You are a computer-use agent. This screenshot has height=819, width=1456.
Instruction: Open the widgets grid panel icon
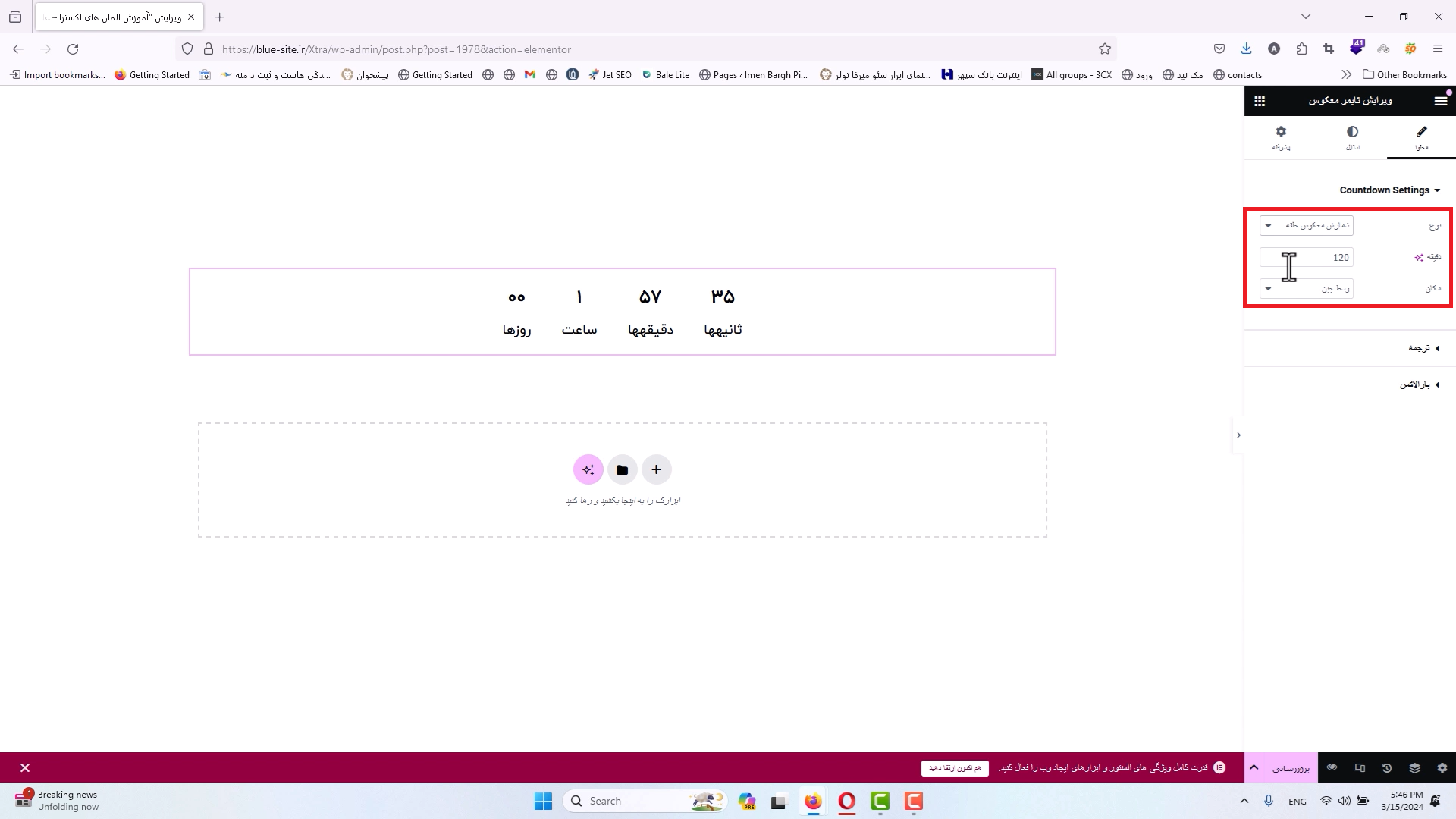(x=1260, y=101)
